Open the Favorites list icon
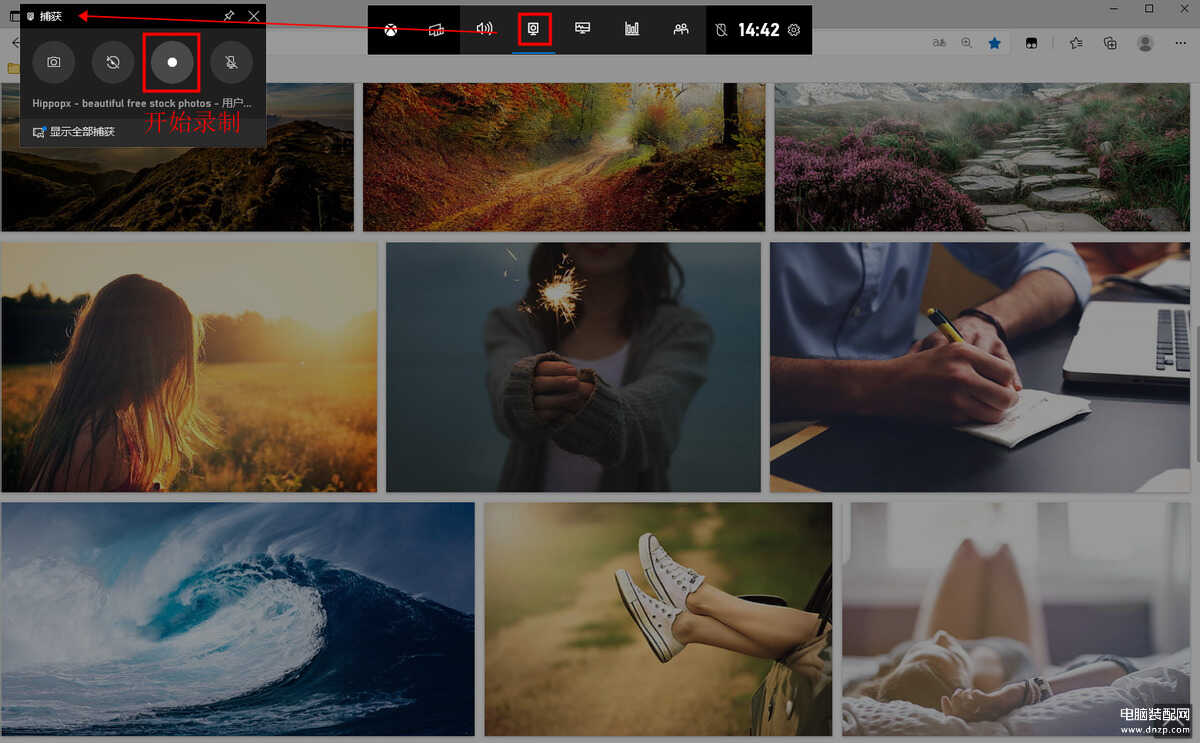The width and height of the screenshot is (1200, 743). 1076,43
